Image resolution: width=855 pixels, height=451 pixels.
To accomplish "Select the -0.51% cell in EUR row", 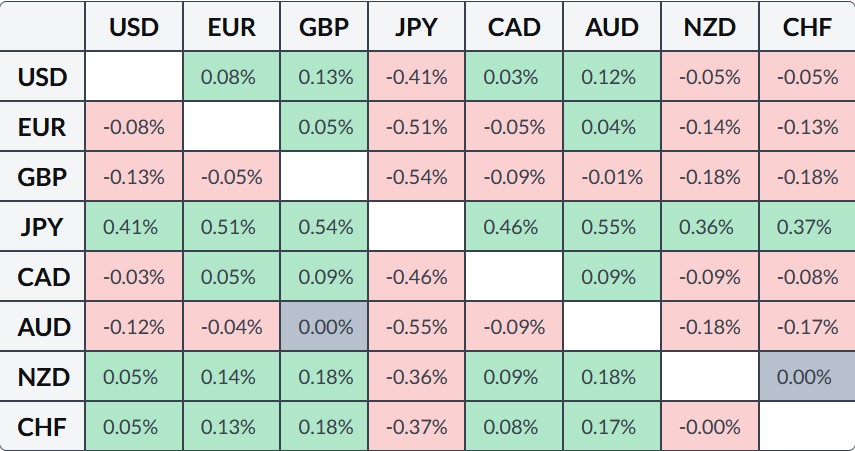I will (x=418, y=127).
